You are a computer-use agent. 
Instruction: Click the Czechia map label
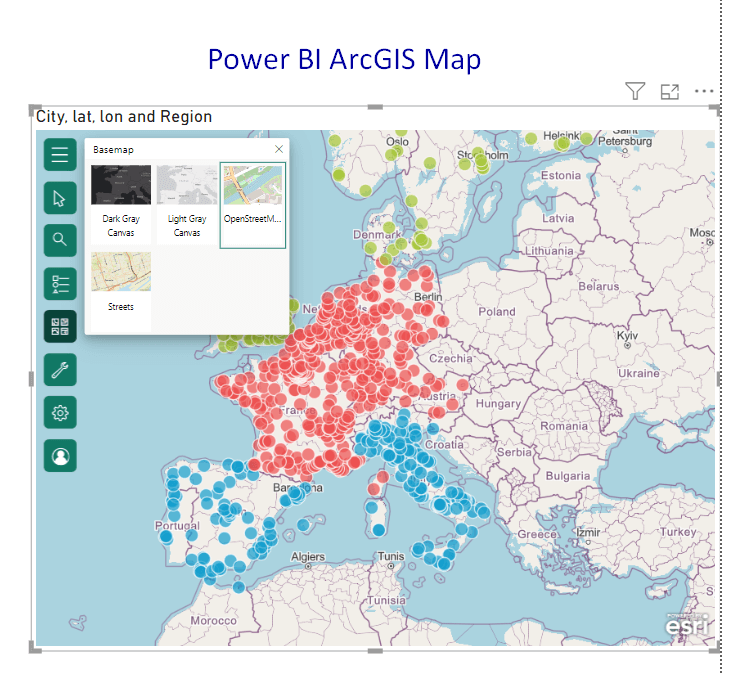click(450, 358)
